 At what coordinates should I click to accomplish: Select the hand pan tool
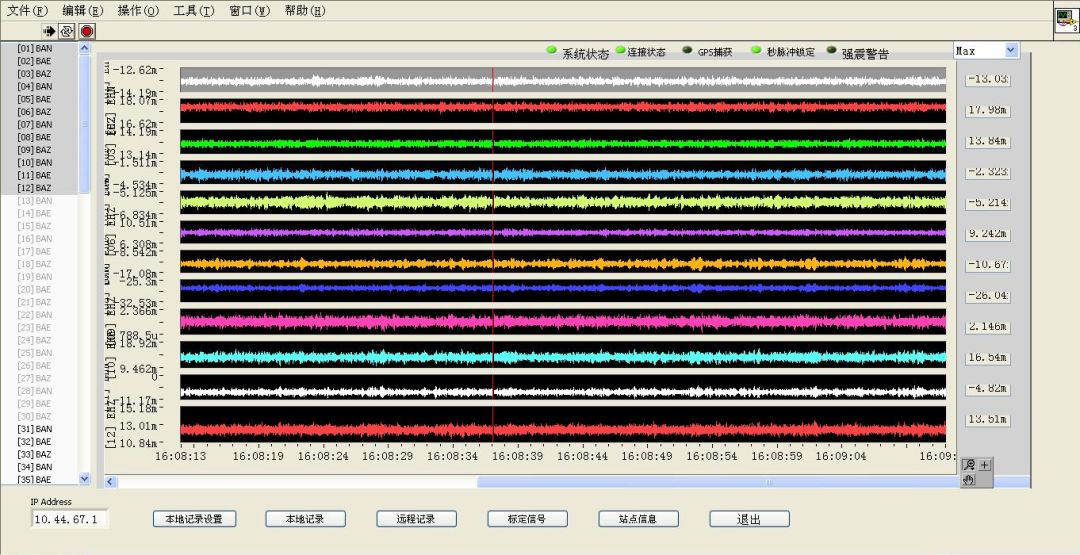[969, 480]
